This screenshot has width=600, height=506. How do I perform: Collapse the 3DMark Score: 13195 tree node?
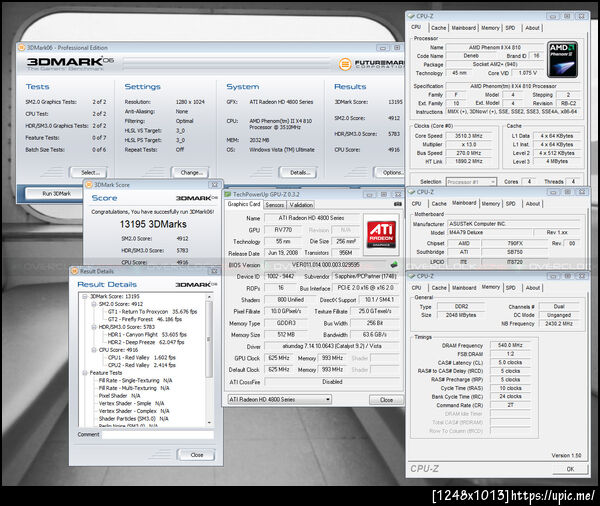click(85, 296)
